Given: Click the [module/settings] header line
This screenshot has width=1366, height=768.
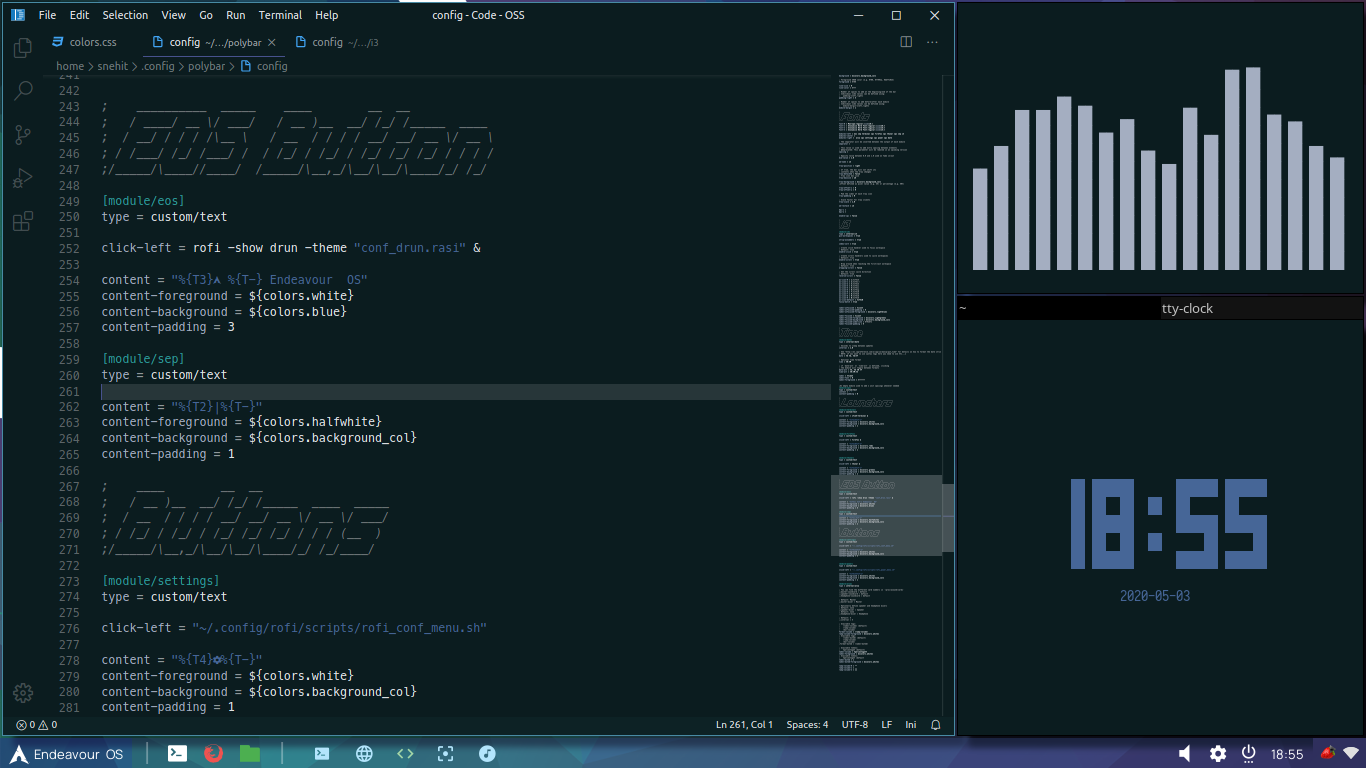Looking at the screenshot, I should pos(160,581).
